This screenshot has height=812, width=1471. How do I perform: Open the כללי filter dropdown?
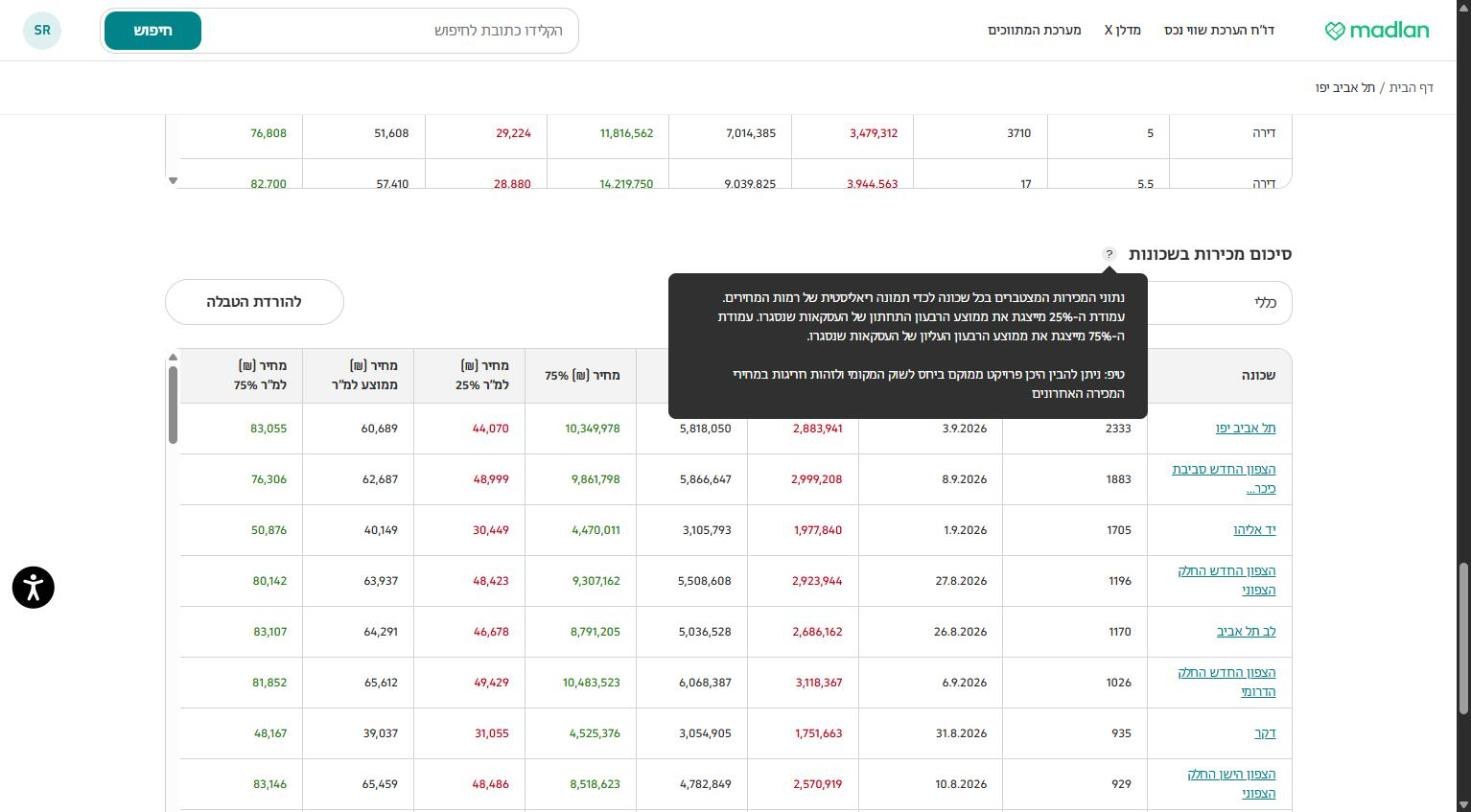[x=1220, y=302]
